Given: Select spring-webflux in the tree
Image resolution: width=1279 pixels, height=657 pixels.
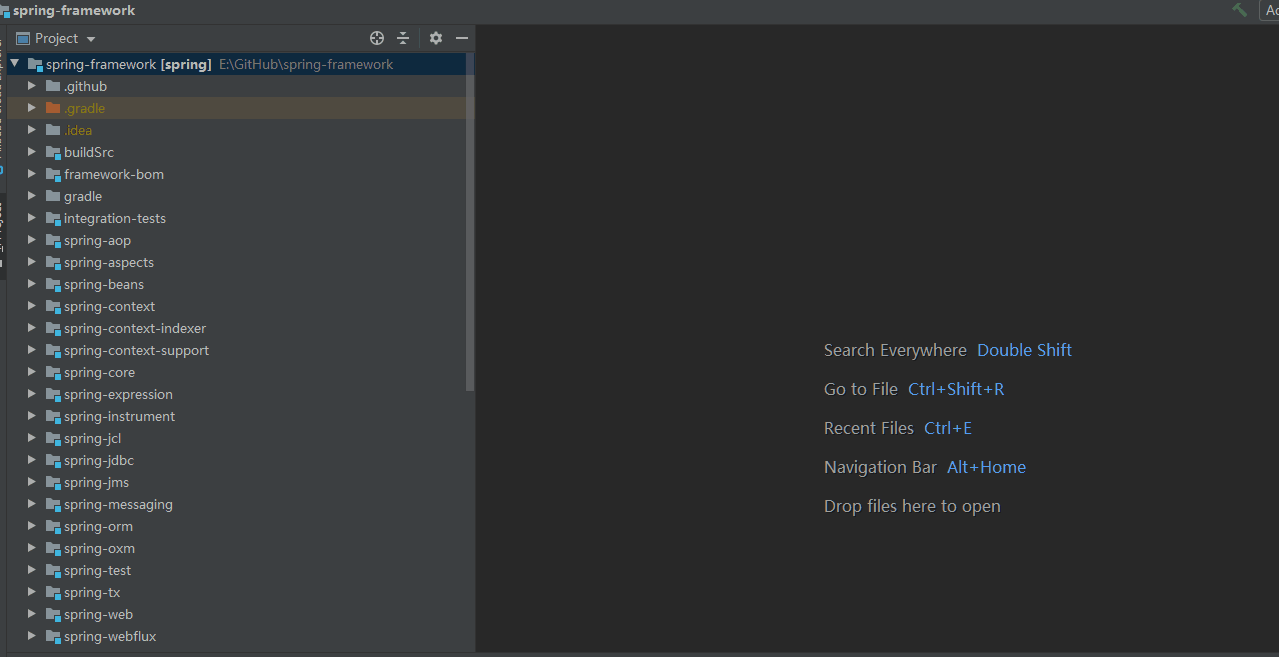Looking at the screenshot, I should (110, 636).
